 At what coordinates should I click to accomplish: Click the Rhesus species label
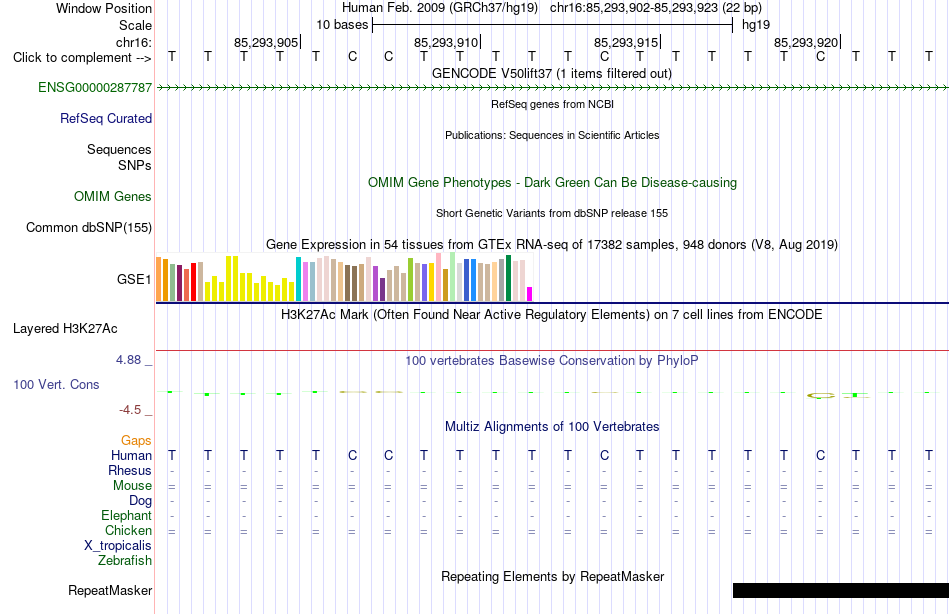(x=130, y=470)
